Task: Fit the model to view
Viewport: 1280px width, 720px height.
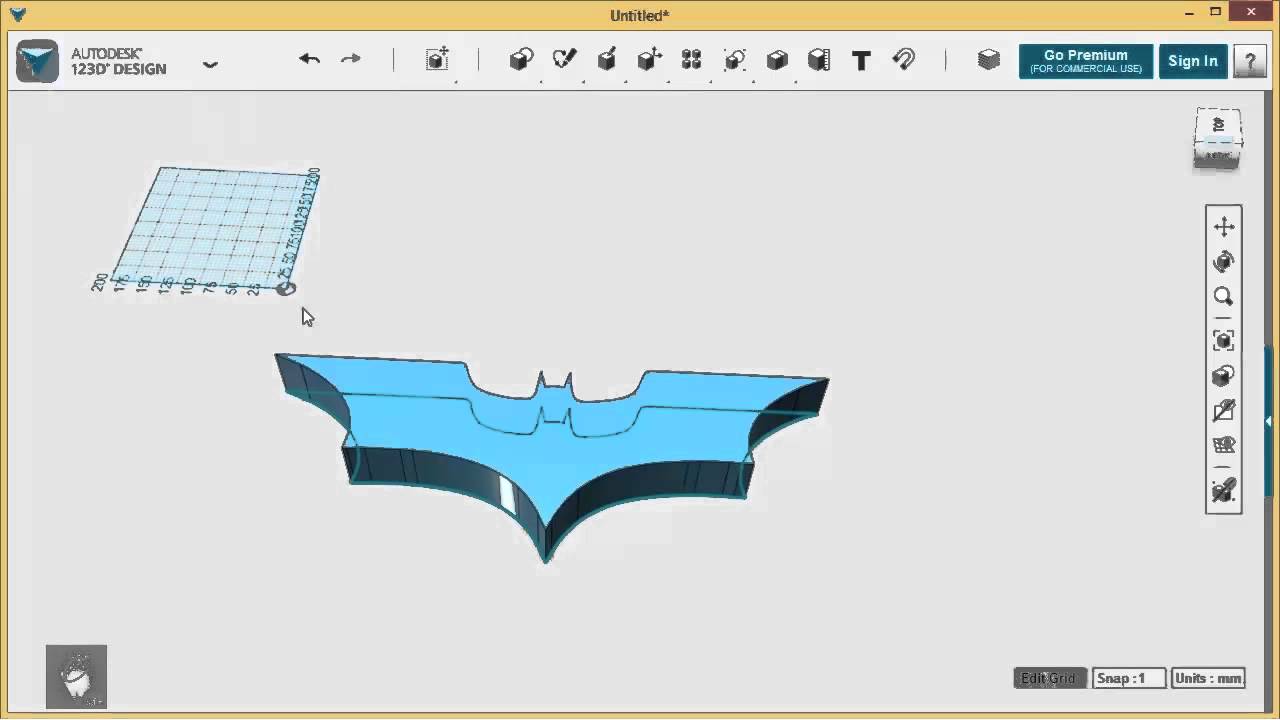Action: (1224, 341)
